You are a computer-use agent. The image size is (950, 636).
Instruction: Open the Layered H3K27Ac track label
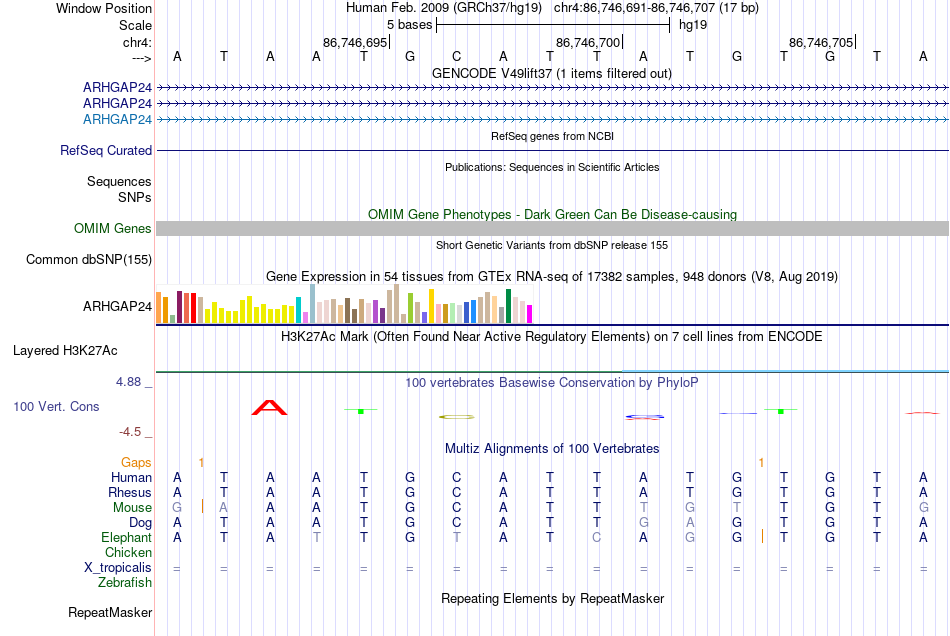pos(65,351)
